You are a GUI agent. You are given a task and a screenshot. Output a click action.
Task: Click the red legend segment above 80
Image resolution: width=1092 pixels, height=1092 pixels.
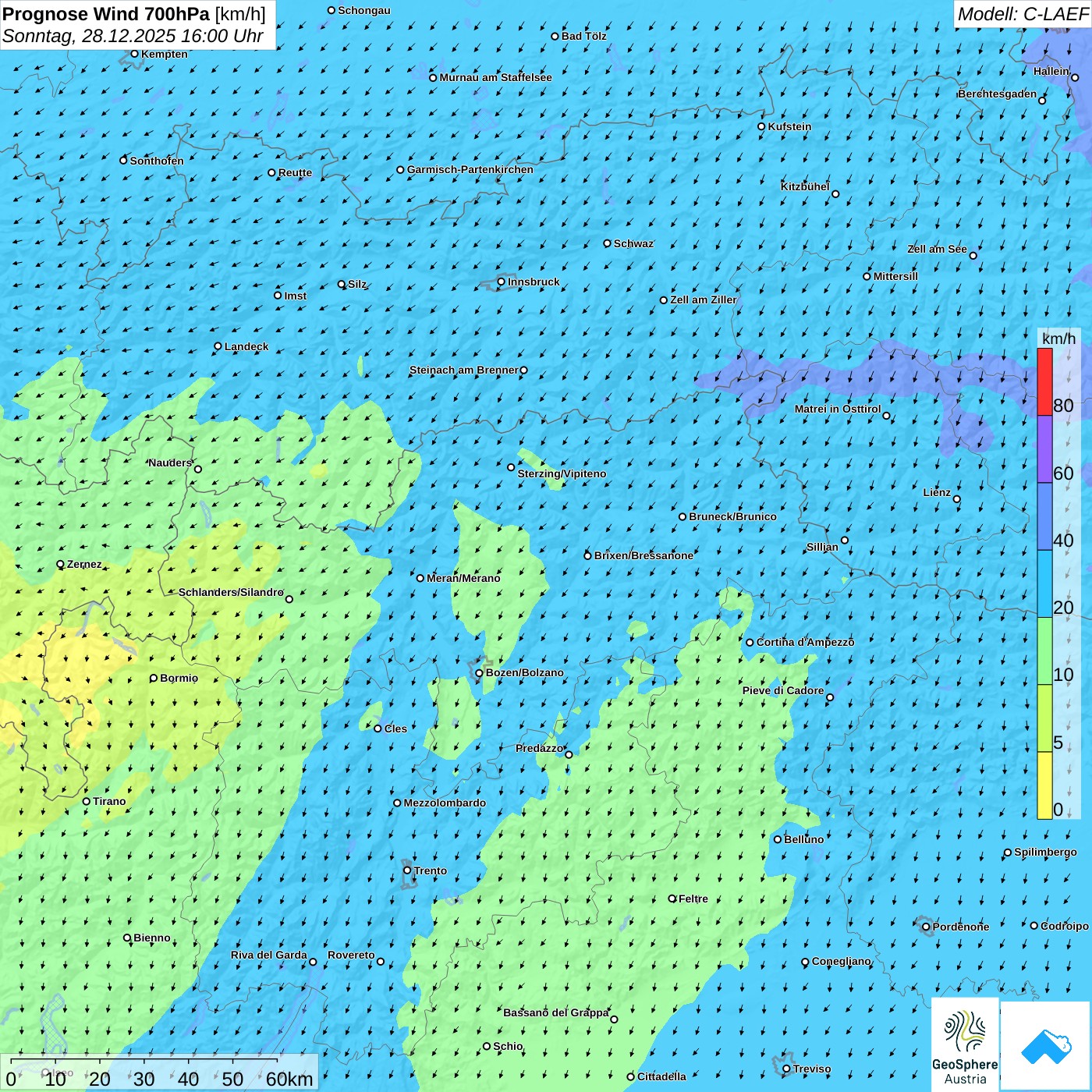(1044, 381)
